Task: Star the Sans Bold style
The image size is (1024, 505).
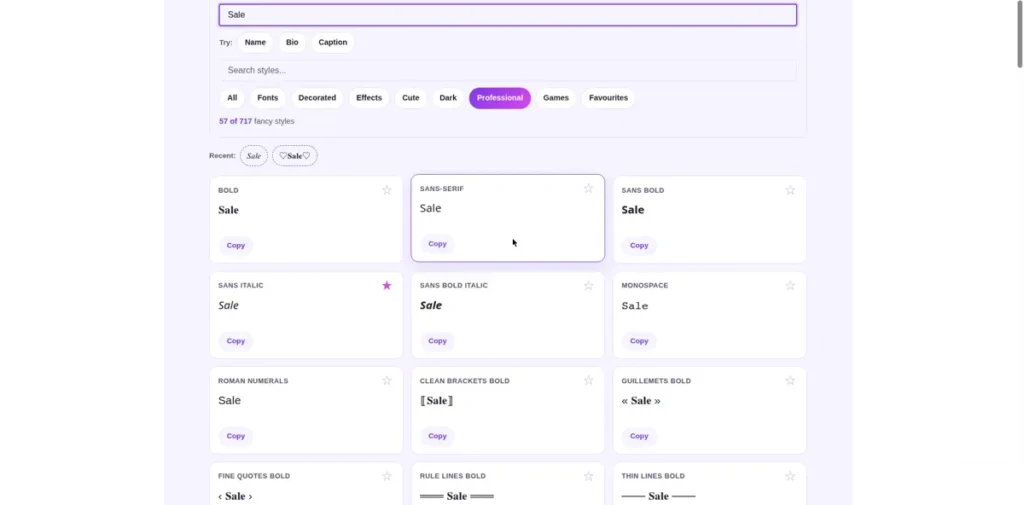Action: coord(790,190)
